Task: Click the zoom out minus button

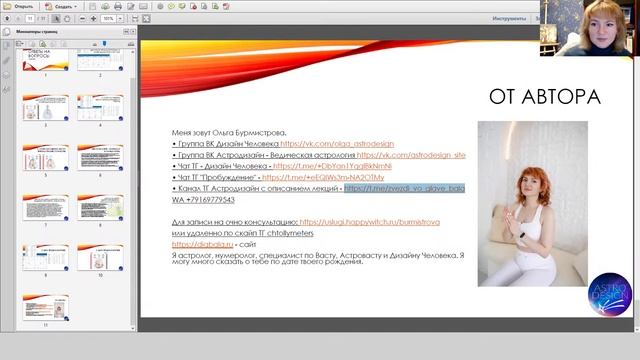Action: coord(82,18)
